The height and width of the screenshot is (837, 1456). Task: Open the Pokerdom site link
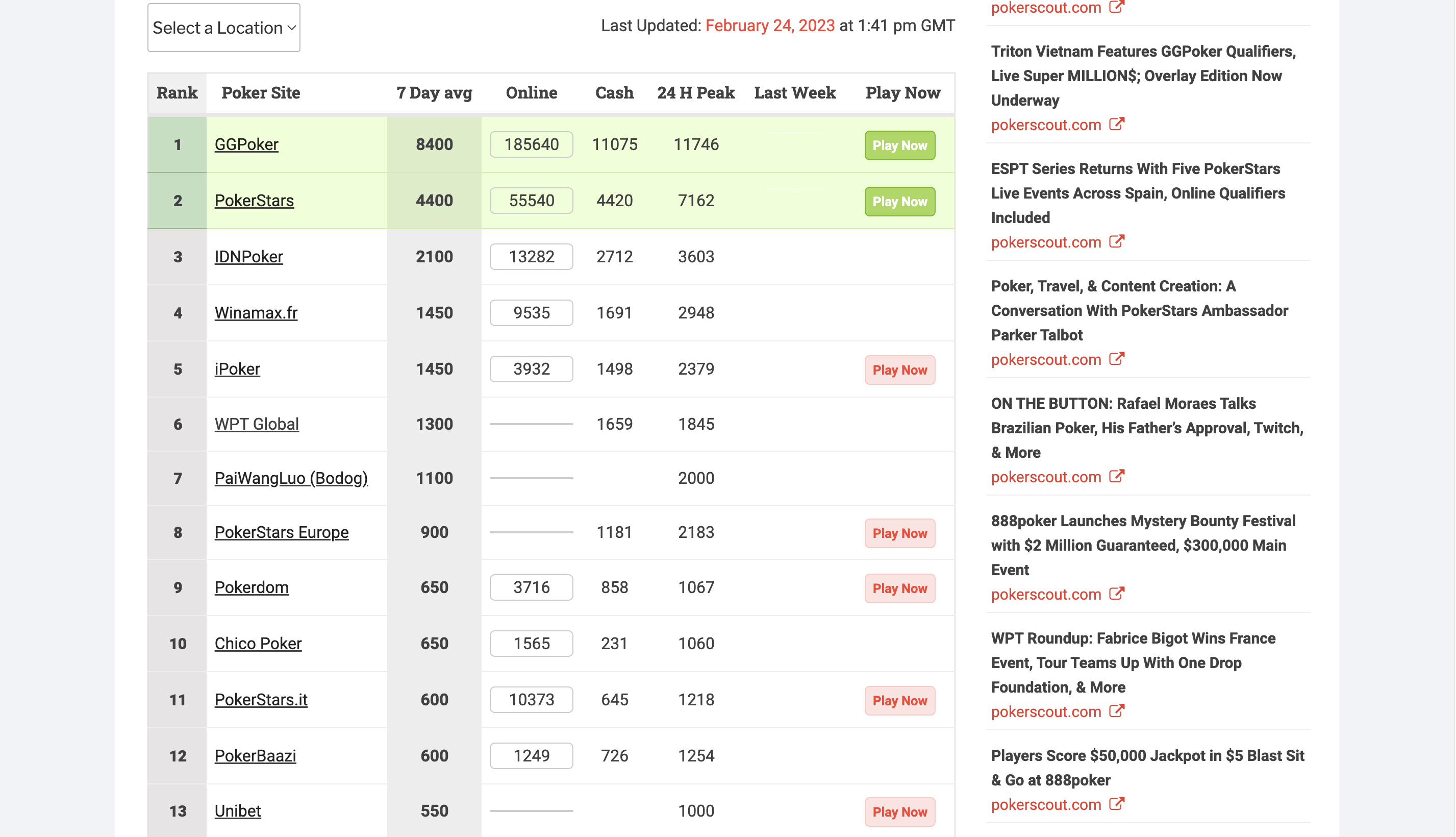coord(251,587)
